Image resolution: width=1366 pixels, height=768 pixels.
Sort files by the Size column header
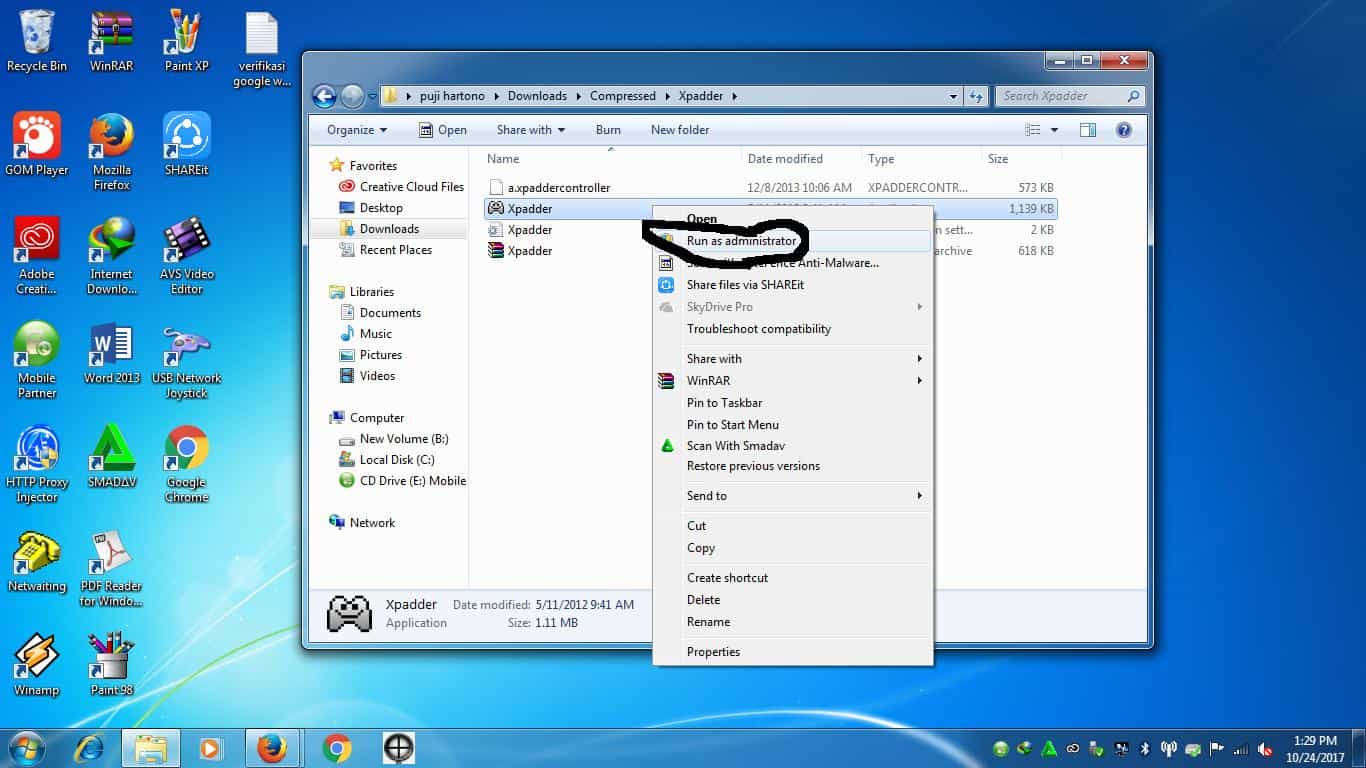coord(1022,159)
